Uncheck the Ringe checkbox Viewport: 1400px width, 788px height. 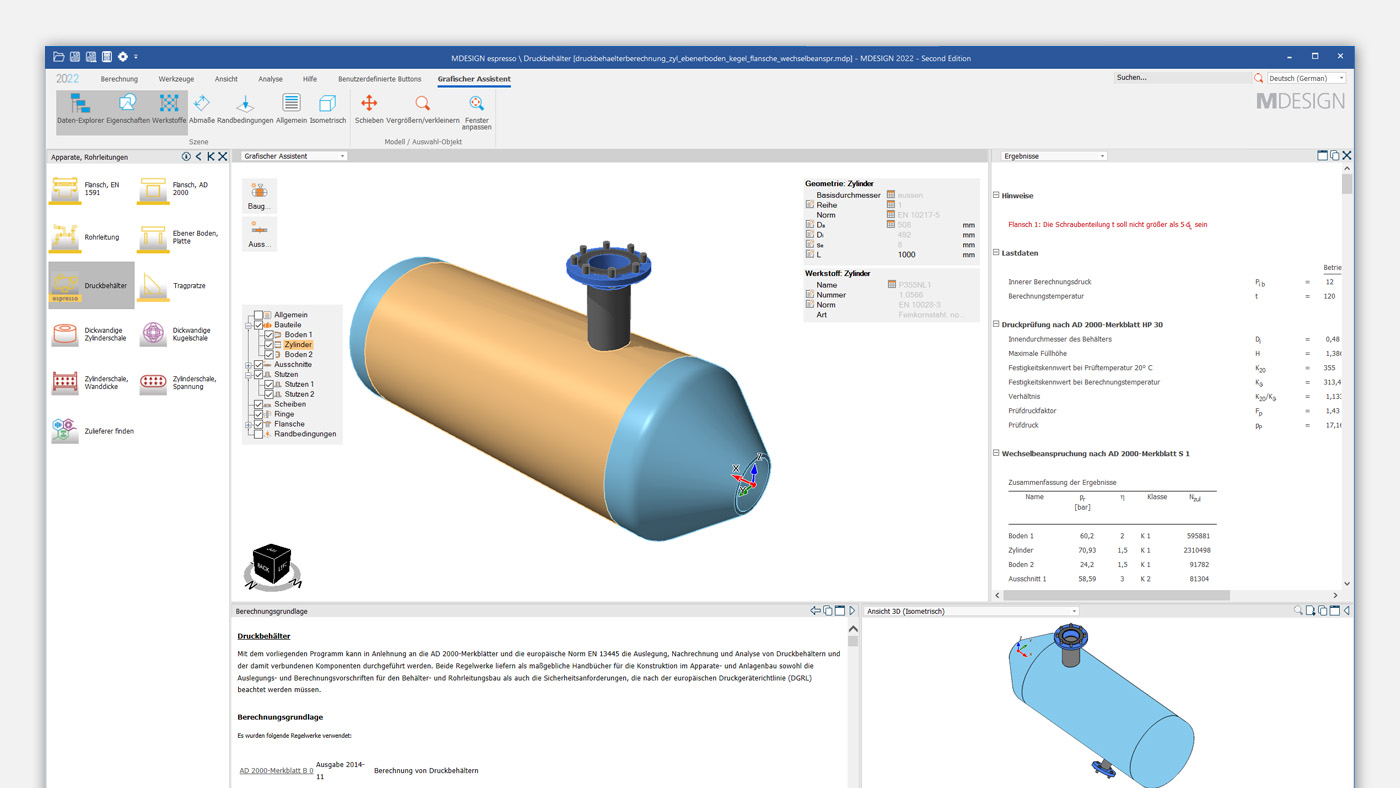pos(258,414)
